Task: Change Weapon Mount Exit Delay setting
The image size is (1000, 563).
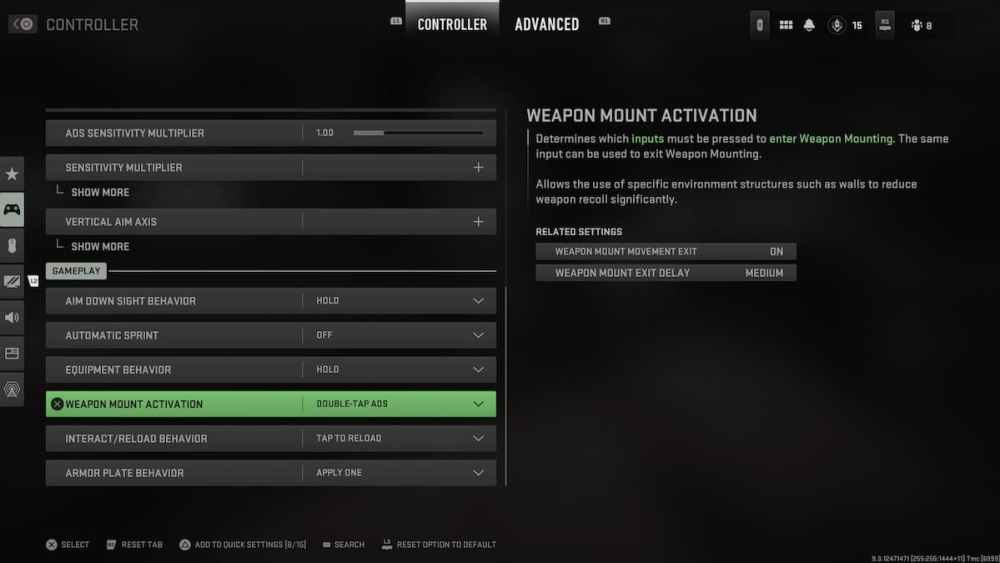Action: [x=666, y=273]
